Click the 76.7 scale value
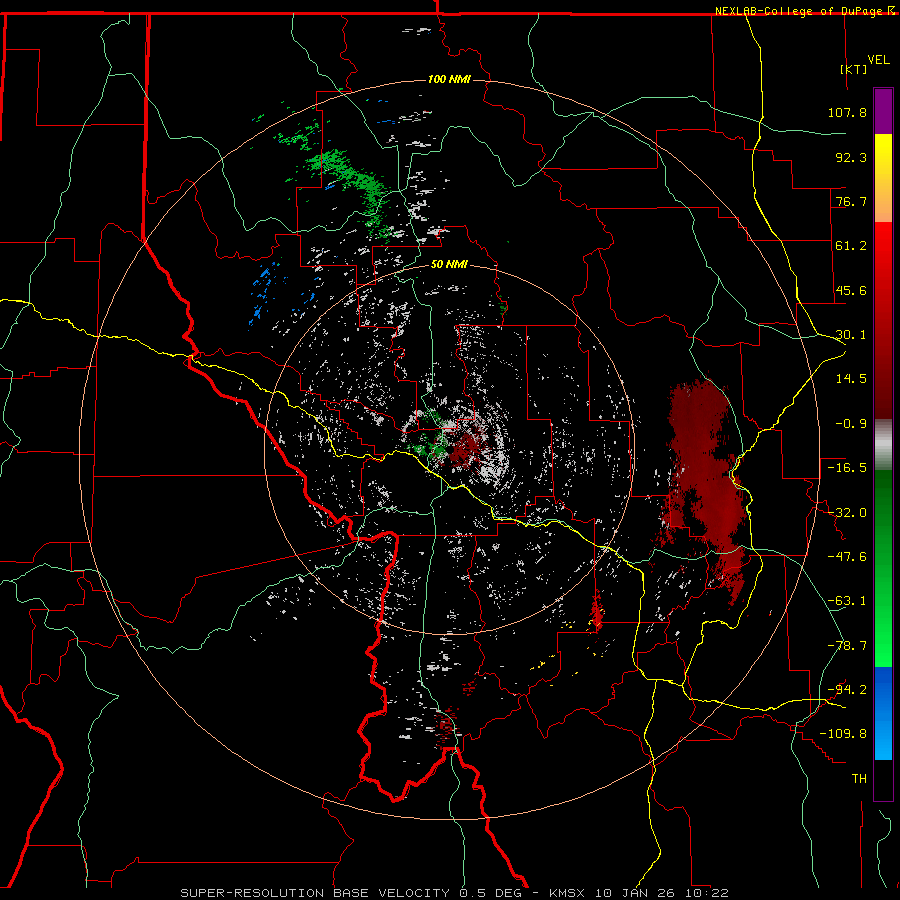The height and width of the screenshot is (900, 900). point(851,201)
